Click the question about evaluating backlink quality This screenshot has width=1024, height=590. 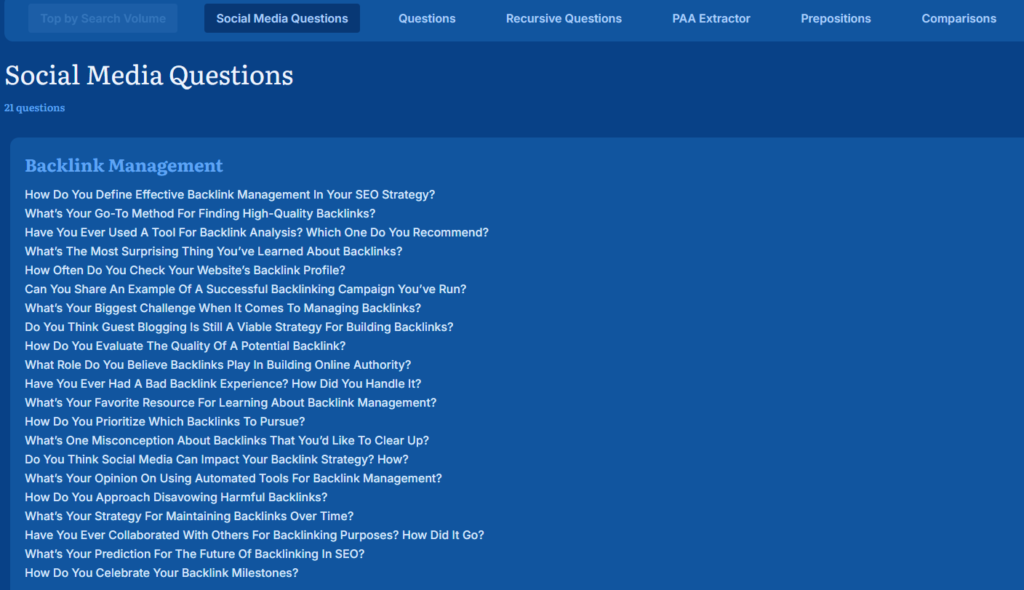click(x=185, y=346)
